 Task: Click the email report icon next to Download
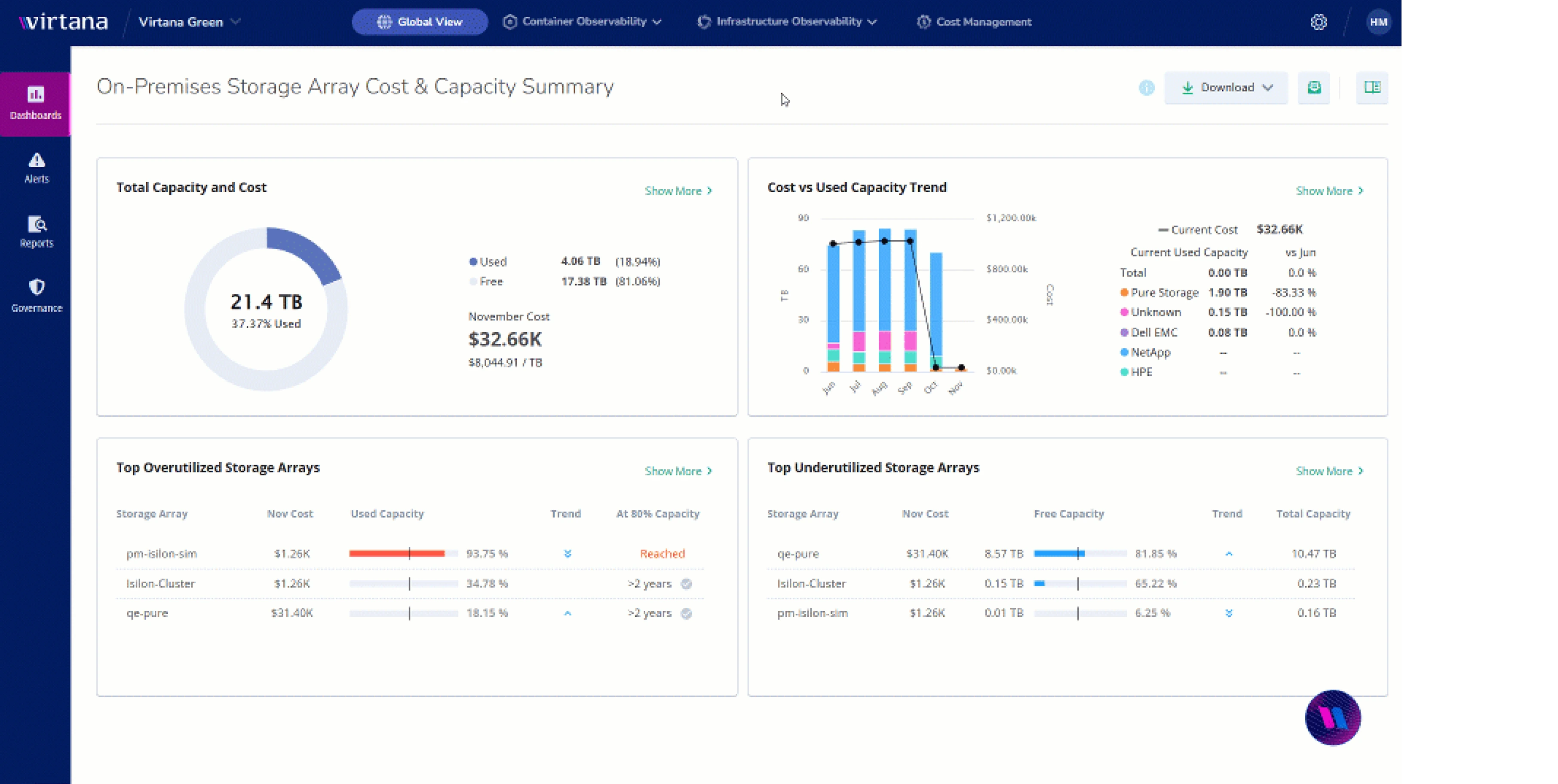click(x=1314, y=88)
